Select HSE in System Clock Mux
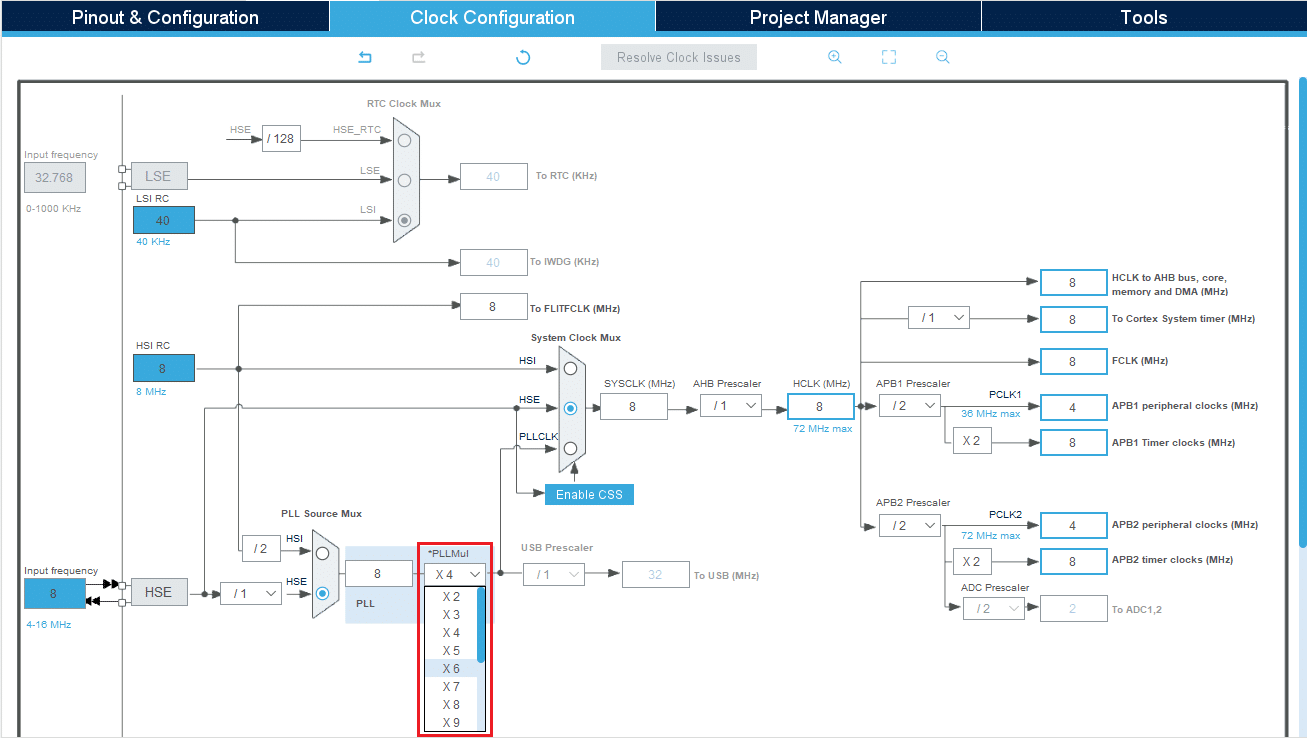1307x738 pixels. 570,408
